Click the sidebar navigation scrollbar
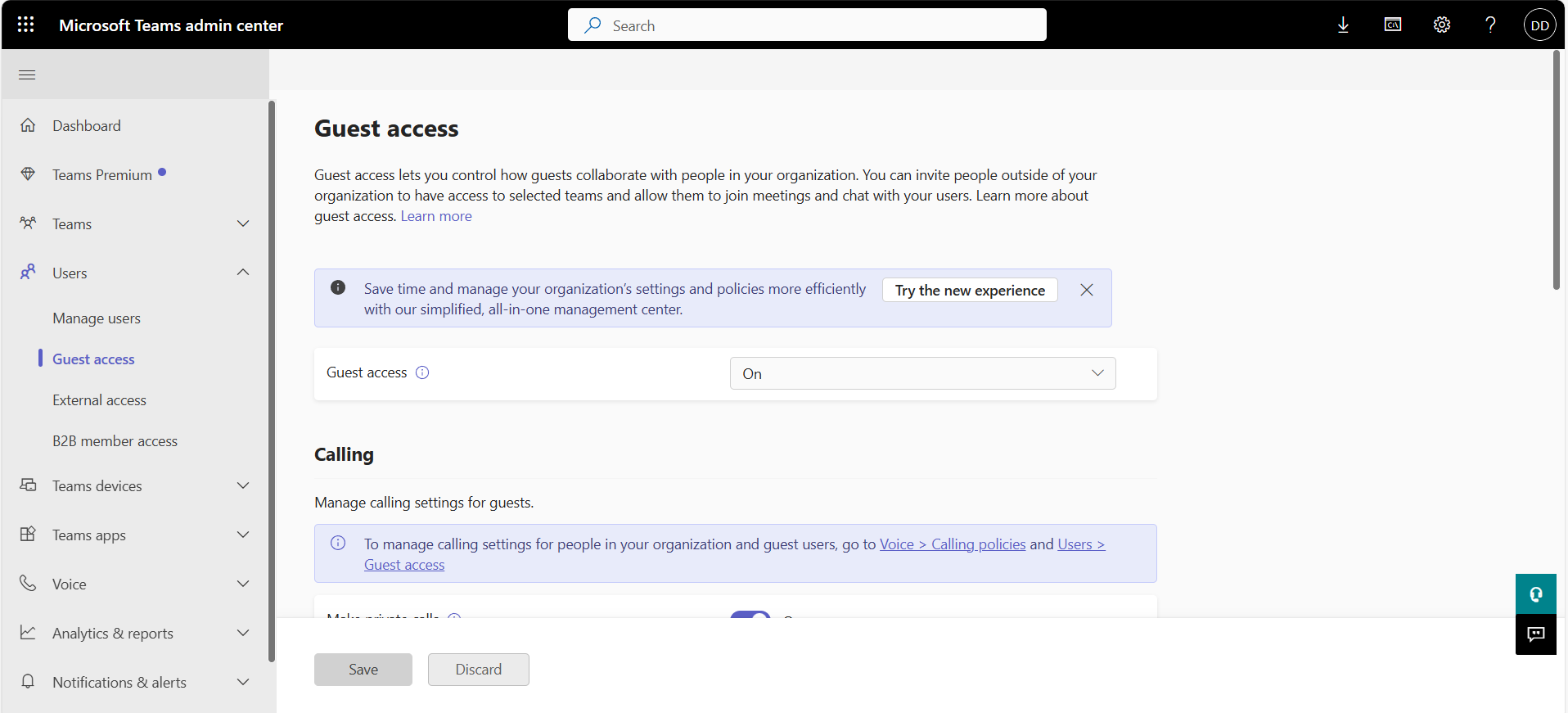 pos(272,381)
